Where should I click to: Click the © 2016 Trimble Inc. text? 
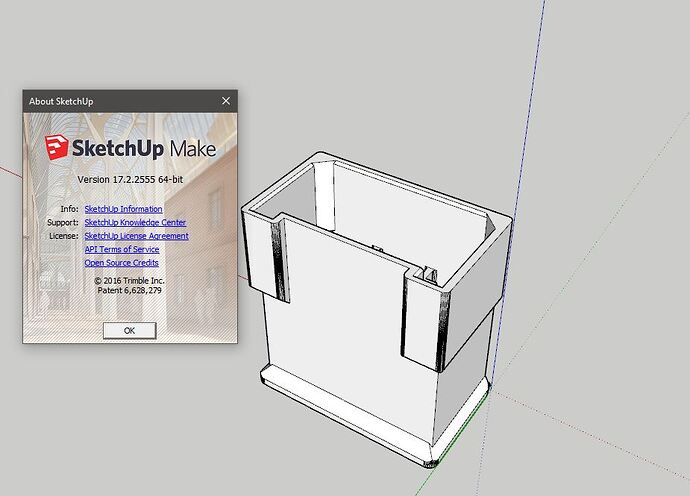129,280
